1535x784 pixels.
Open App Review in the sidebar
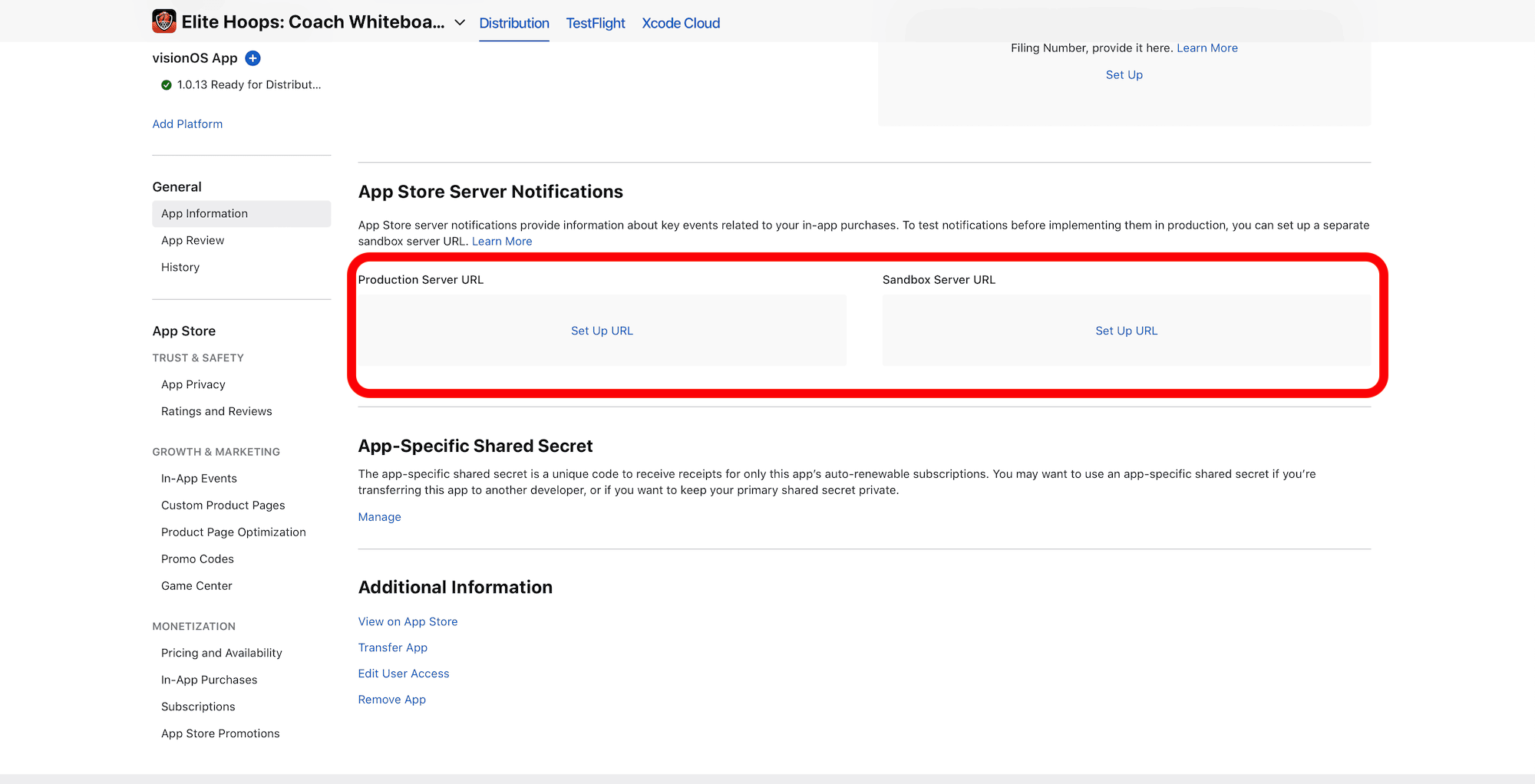point(193,241)
